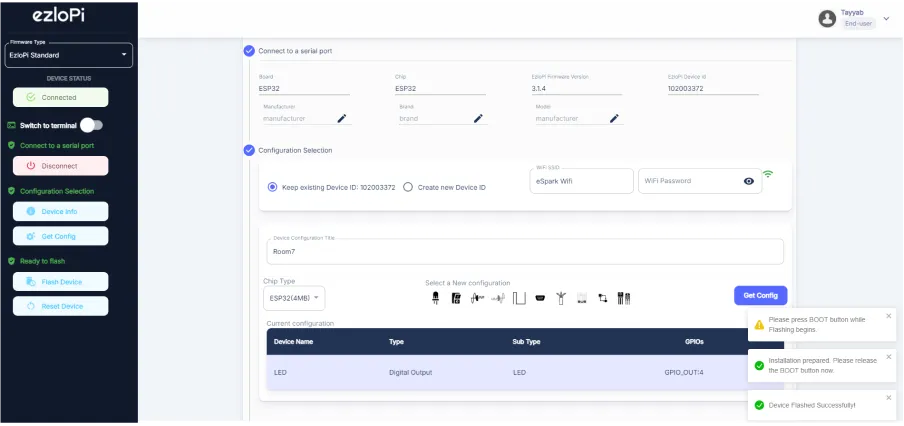
Task: Dismiss the BOOT button warning notification
Action: pyautogui.click(x=888, y=316)
